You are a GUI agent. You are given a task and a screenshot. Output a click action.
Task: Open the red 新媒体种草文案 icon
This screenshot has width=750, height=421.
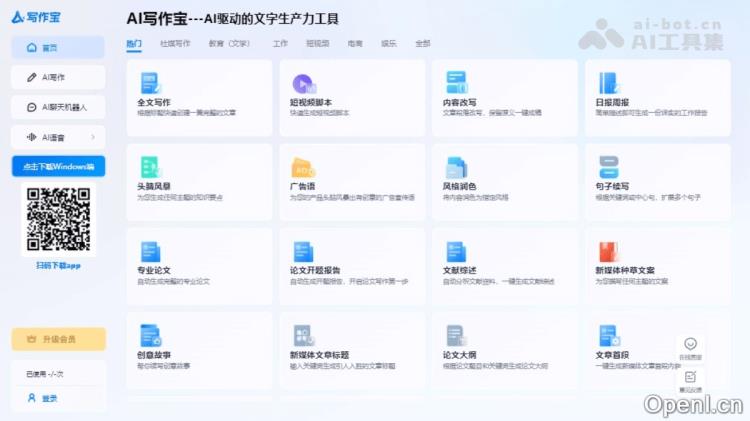click(x=609, y=252)
